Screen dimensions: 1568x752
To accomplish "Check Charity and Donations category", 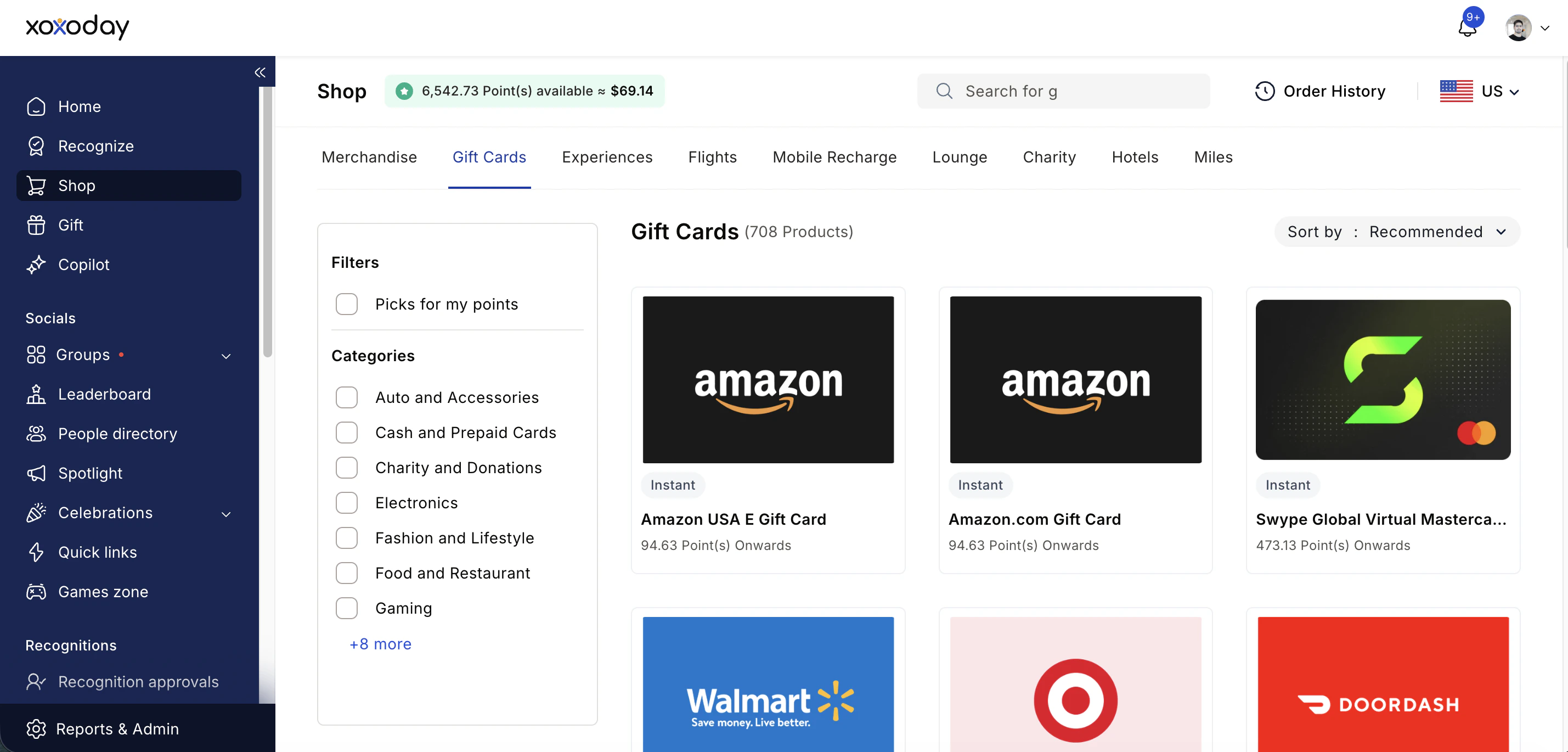I will [346, 468].
